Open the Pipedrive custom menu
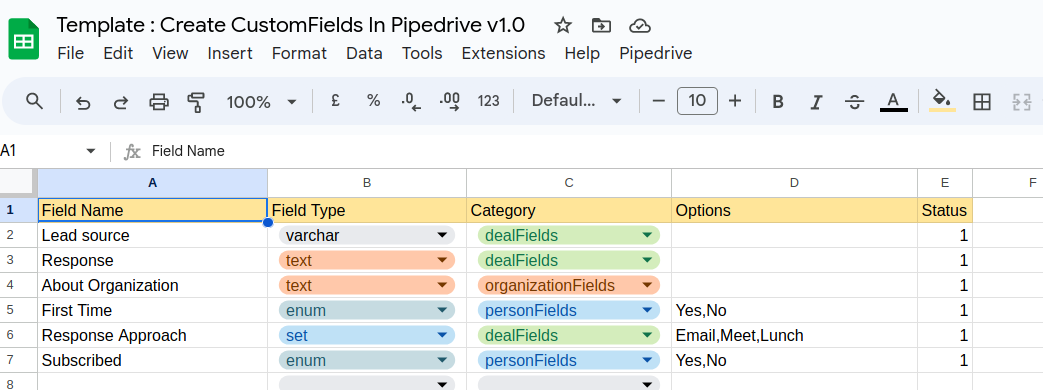Screen dimensions: 1043x390 (x=656, y=53)
